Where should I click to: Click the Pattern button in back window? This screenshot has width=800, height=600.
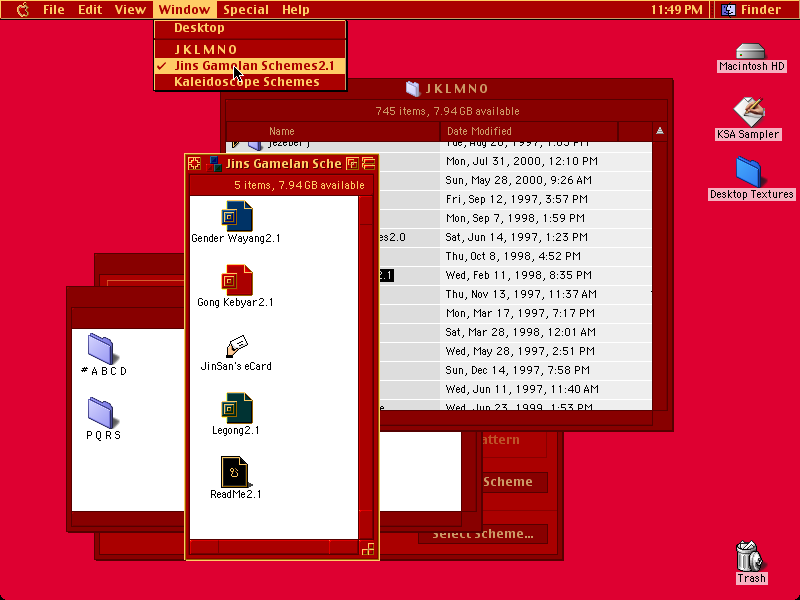(513, 443)
